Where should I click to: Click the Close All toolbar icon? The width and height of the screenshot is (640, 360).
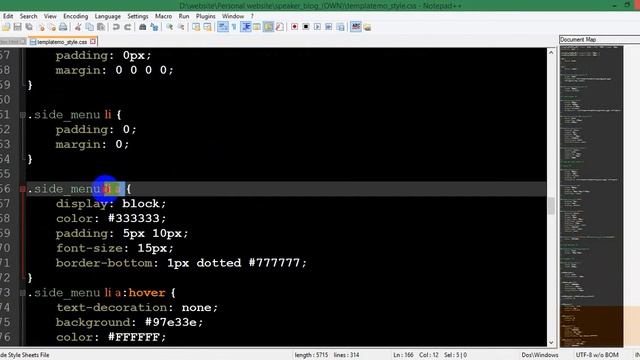pyautogui.click(x=52, y=27)
